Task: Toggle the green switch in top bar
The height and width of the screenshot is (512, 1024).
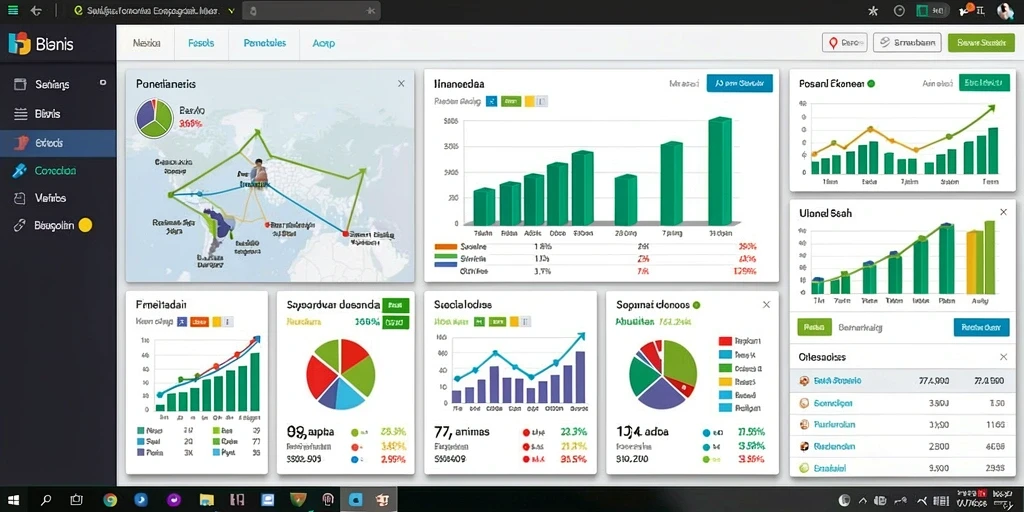Action: click(x=932, y=10)
